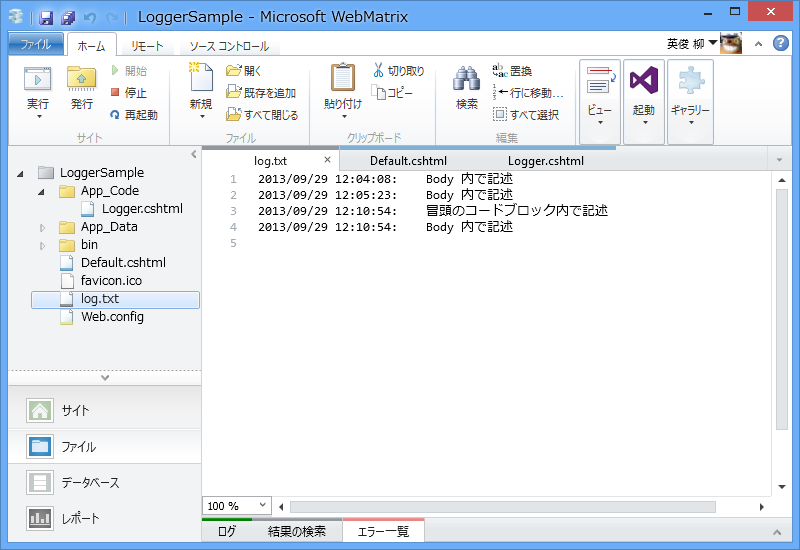Close all files with すべて閉じる
This screenshot has height=550, width=800.
tap(262, 115)
